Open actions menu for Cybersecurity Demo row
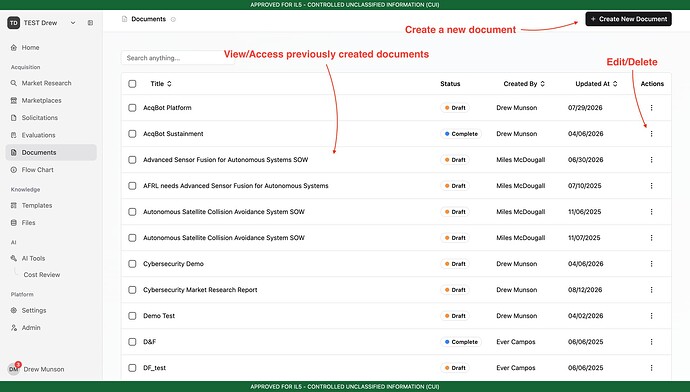690x392 pixels. (651, 264)
